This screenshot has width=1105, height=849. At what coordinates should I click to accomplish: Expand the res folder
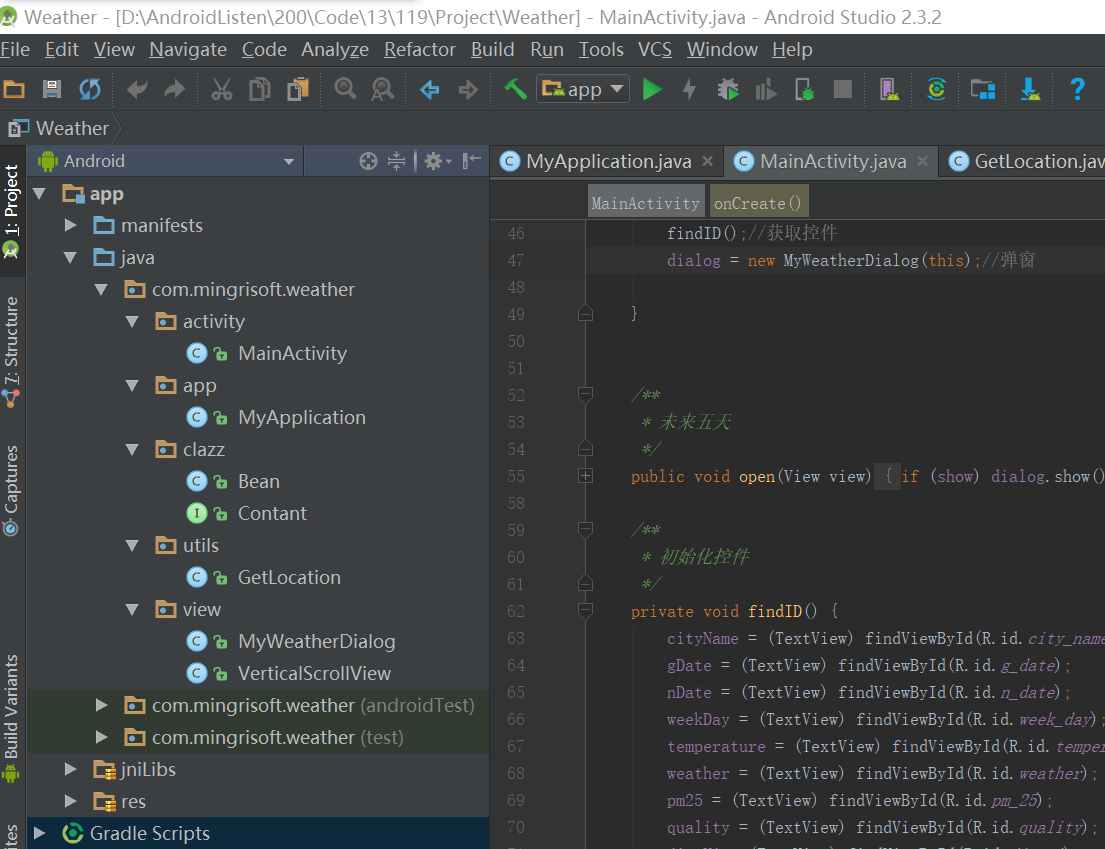point(70,802)
